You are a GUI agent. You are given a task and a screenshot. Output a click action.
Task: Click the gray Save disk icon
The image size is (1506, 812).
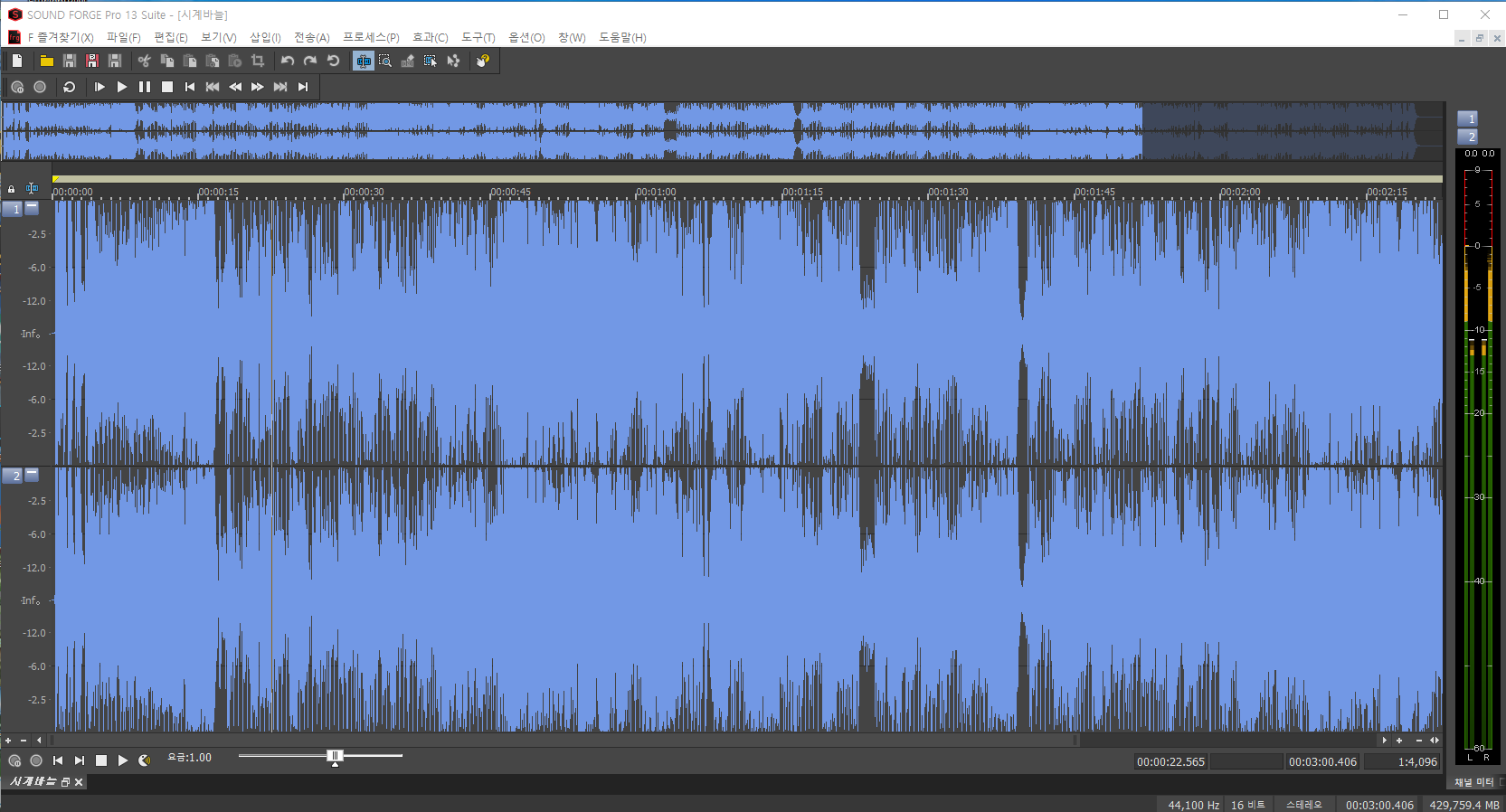click(69, 61)
